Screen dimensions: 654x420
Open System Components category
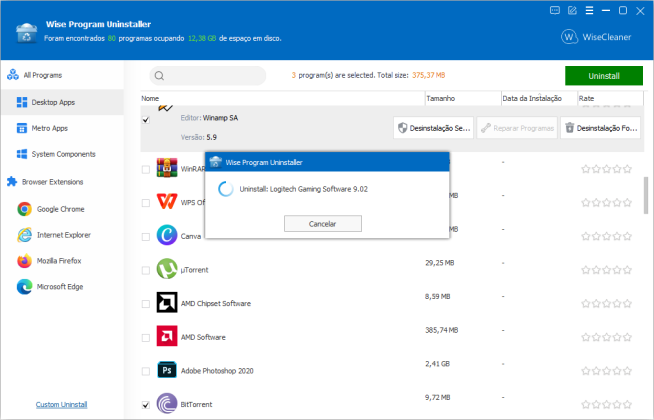pyautogui.click(x=63, y=154)
